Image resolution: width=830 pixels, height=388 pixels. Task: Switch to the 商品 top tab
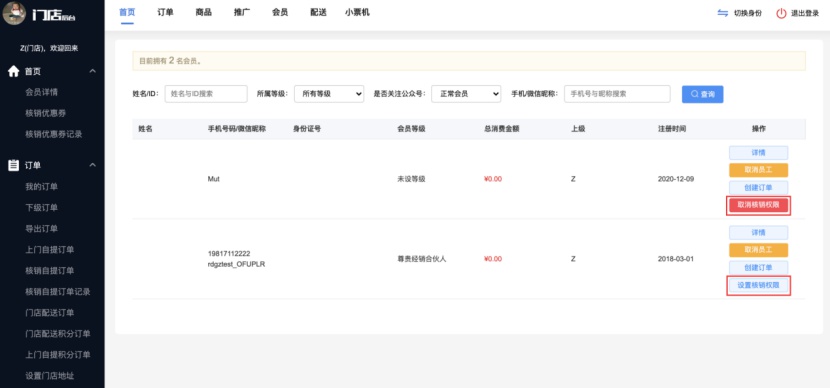(x=203, y=12)
